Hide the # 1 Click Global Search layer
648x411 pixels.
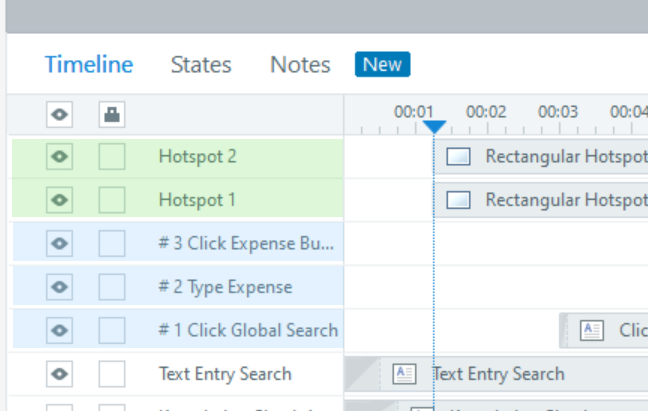tap(60, 330)
